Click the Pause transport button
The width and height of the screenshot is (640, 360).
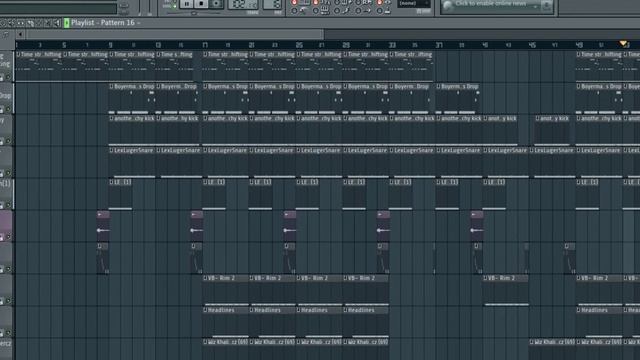pyautogui.click(x=187, y=4)
